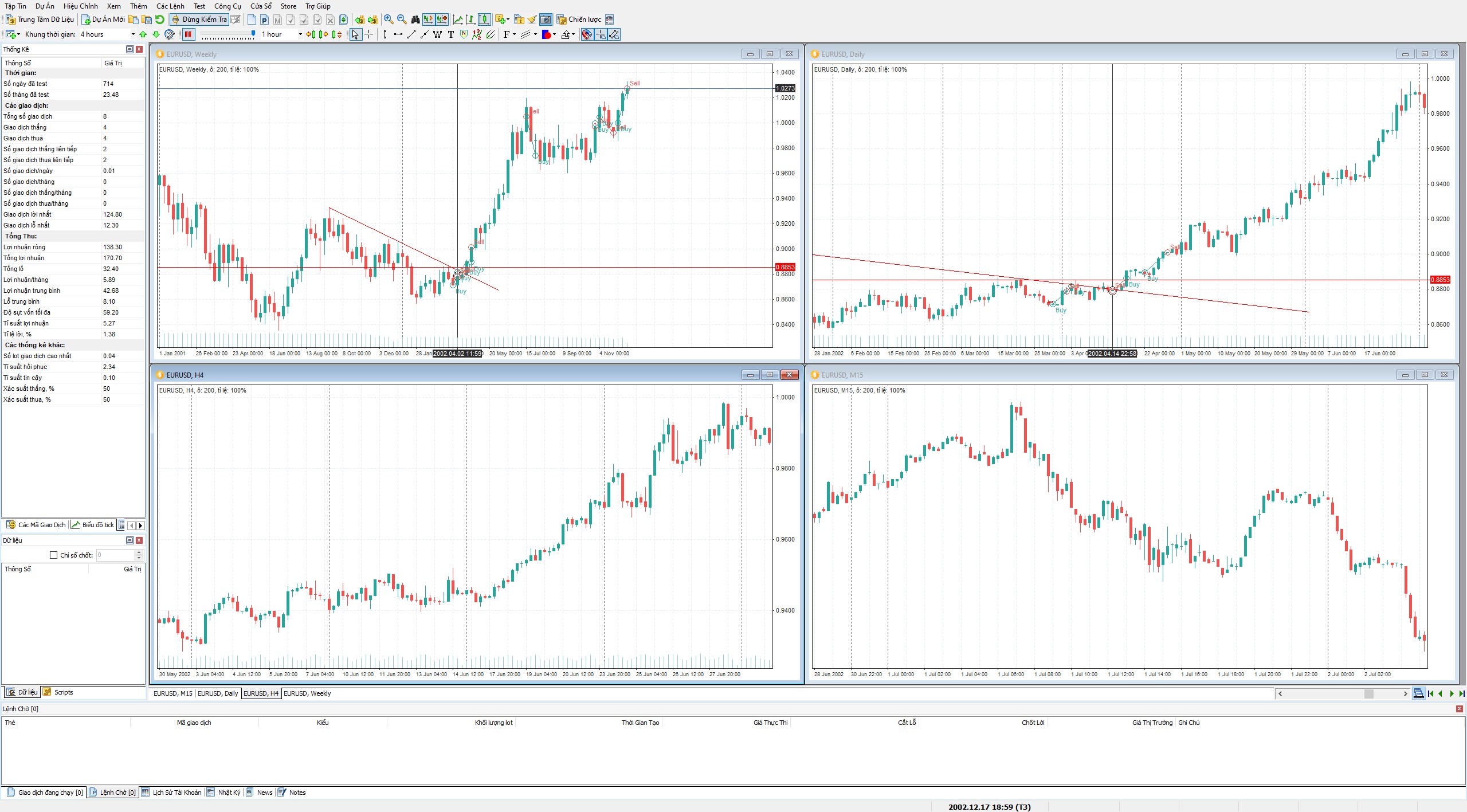Click the Save project disk icon
Viewport: 1467px width, 812px height.
coord(147,19)
